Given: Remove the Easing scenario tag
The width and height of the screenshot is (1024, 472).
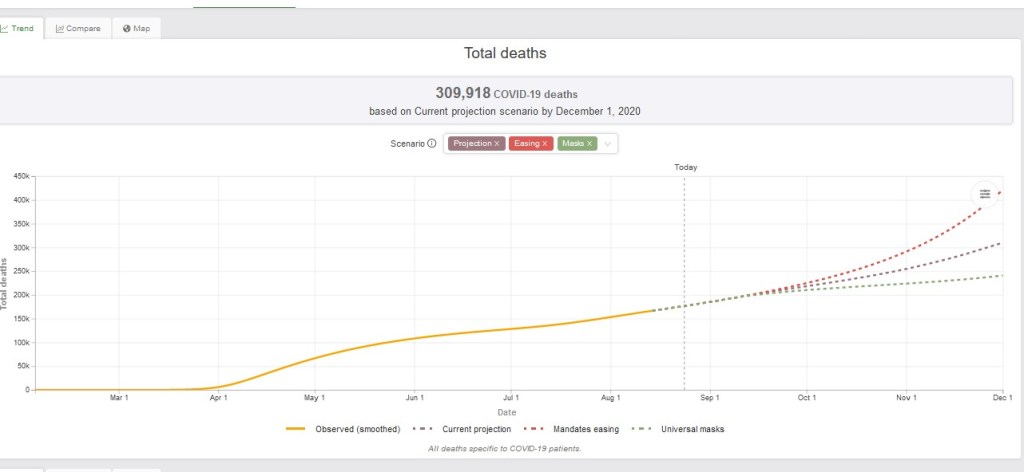Looking at the screenshot, I should click(x=545, y=144).
